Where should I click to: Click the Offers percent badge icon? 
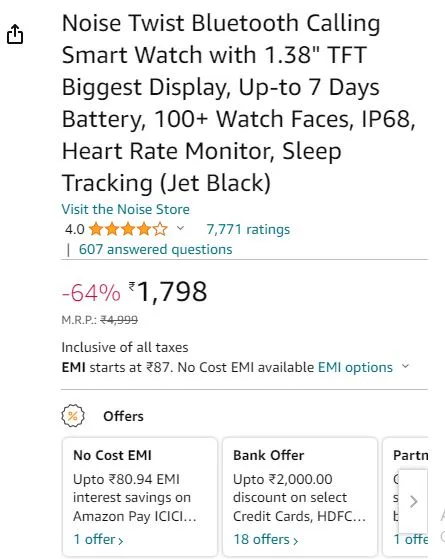point(73,416)
